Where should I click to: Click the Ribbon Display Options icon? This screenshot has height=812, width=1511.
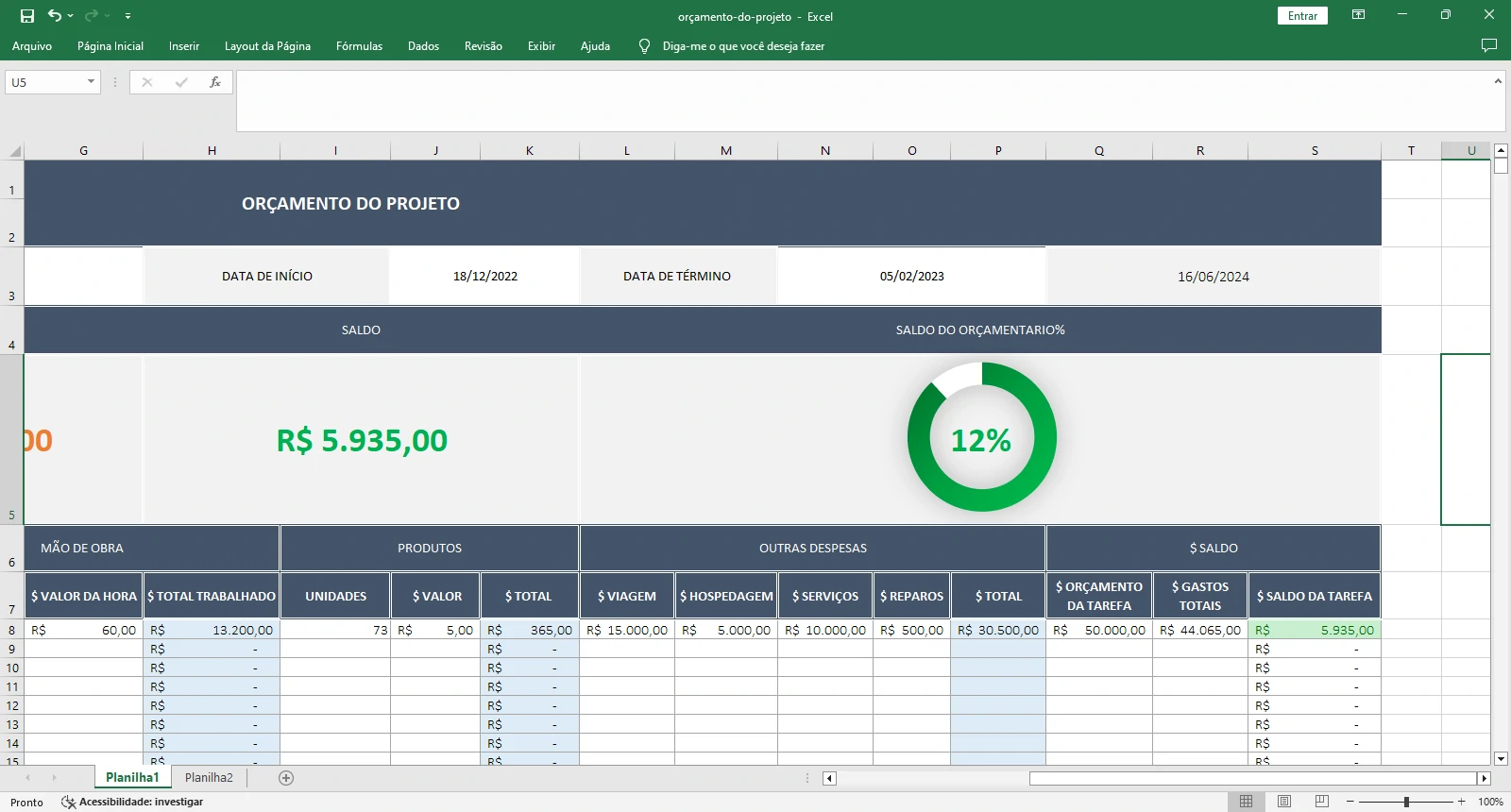(1358, 15)
